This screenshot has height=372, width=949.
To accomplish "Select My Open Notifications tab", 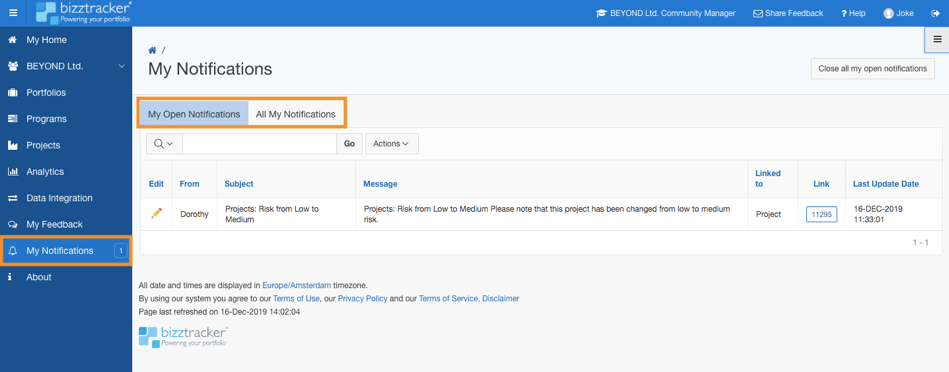I will (x=194, y=114).
